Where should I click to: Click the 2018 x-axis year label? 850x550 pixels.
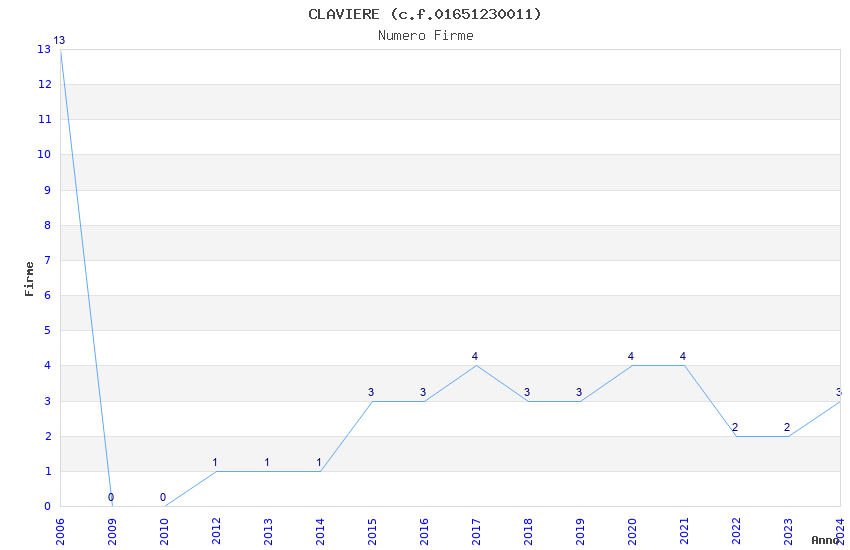point(528,532)
